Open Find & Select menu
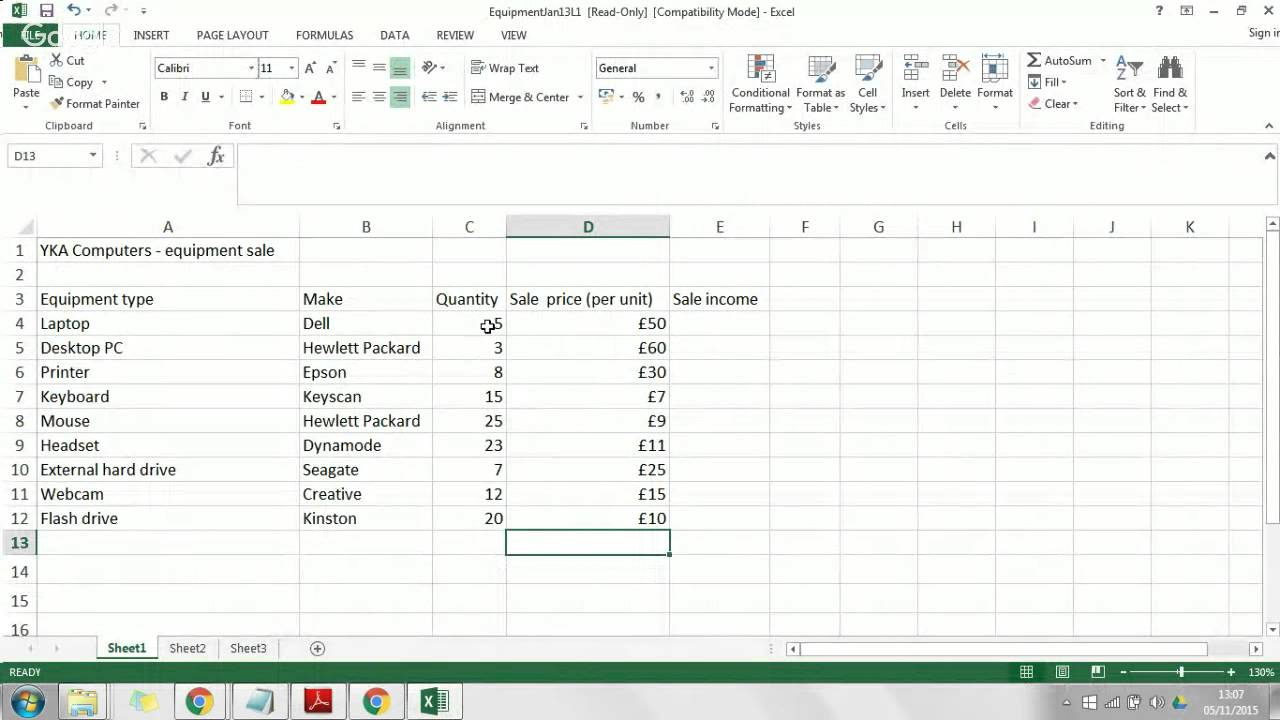Viewport: 1280px width, 720px height. [x=1170, y=84]
